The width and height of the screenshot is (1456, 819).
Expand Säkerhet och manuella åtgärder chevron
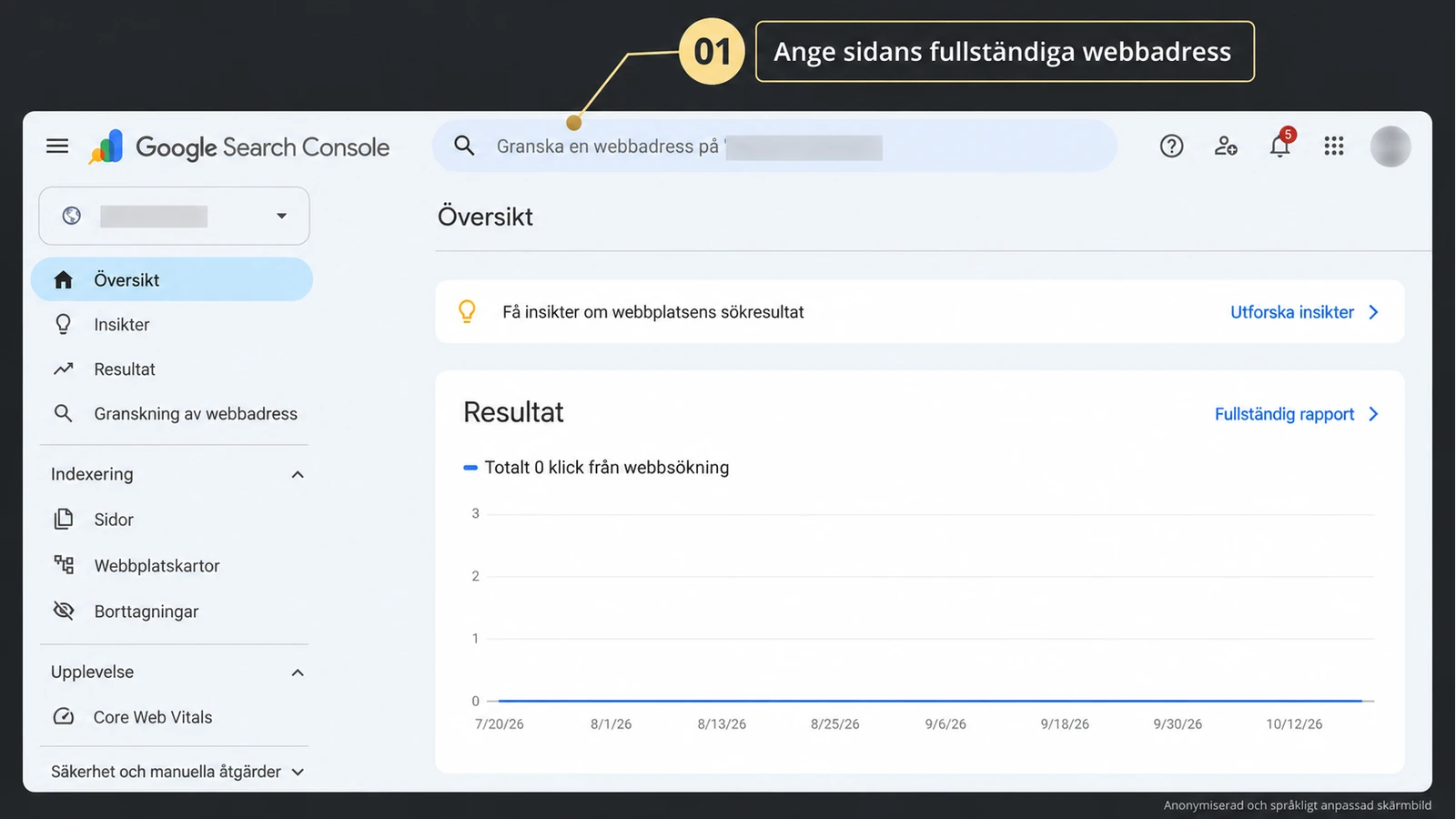[298, 772]
